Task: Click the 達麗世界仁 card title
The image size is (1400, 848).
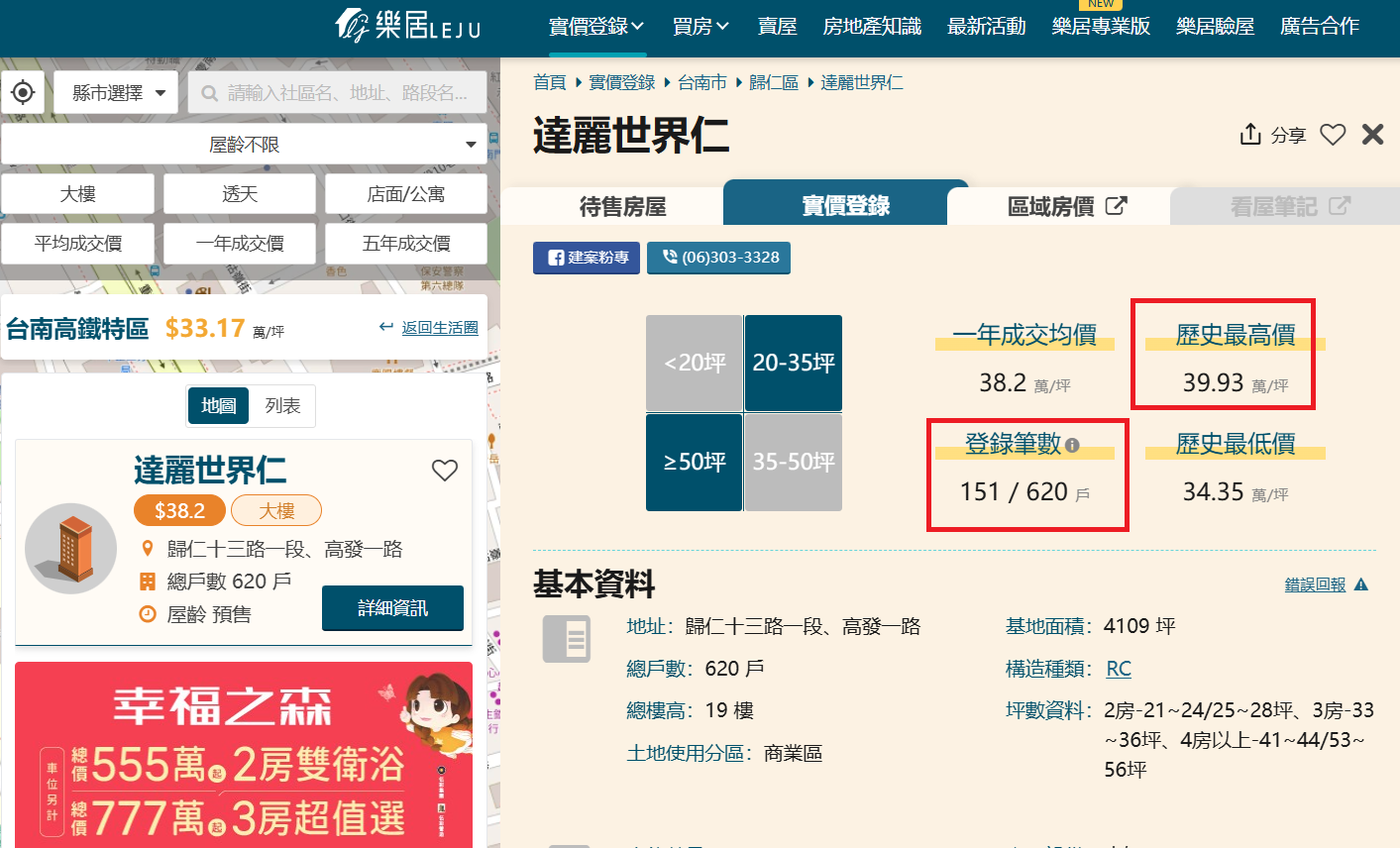Action: pyautogui.click(x=210, y=471)
